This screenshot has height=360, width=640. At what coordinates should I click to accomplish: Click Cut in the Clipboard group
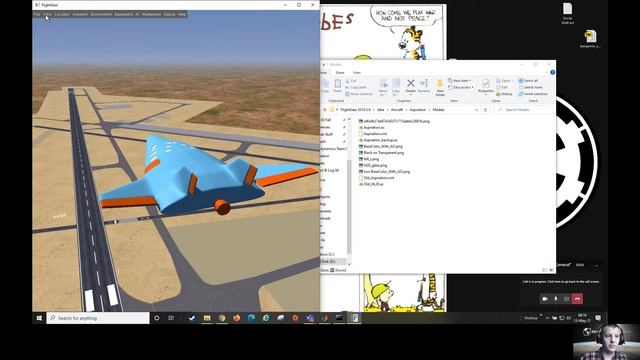tap(351, 81)
